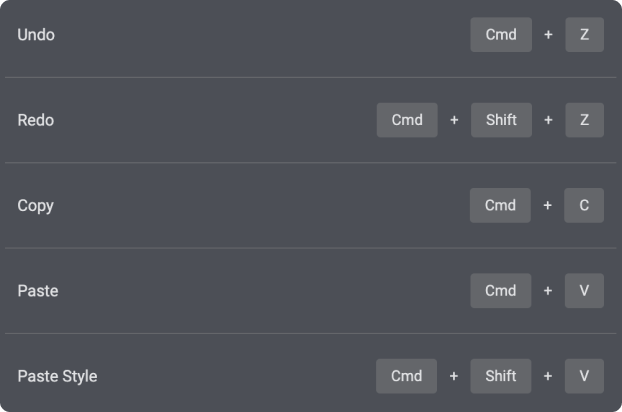
Task: Click the Cmd key in the Undo row
Action: point(500,35)
